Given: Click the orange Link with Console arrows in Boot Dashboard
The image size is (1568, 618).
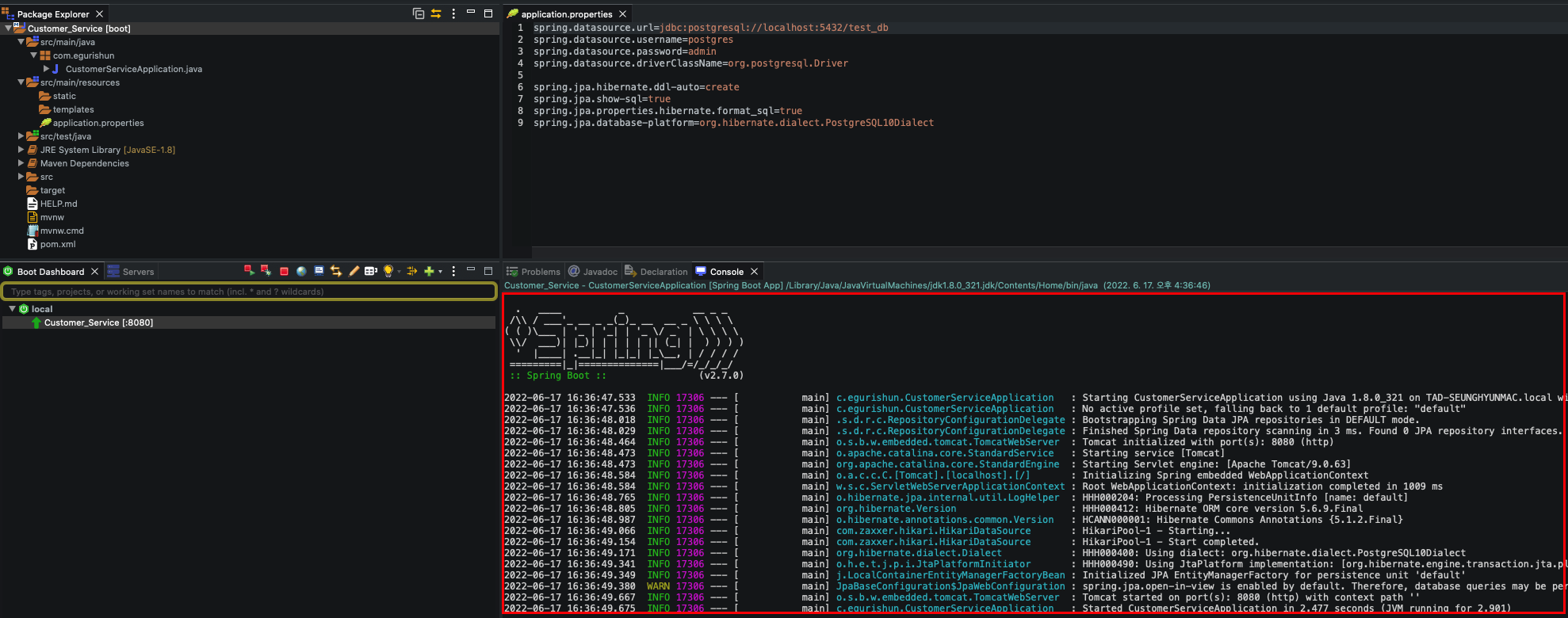Looking at the screenshot, I should coord(336,271).
